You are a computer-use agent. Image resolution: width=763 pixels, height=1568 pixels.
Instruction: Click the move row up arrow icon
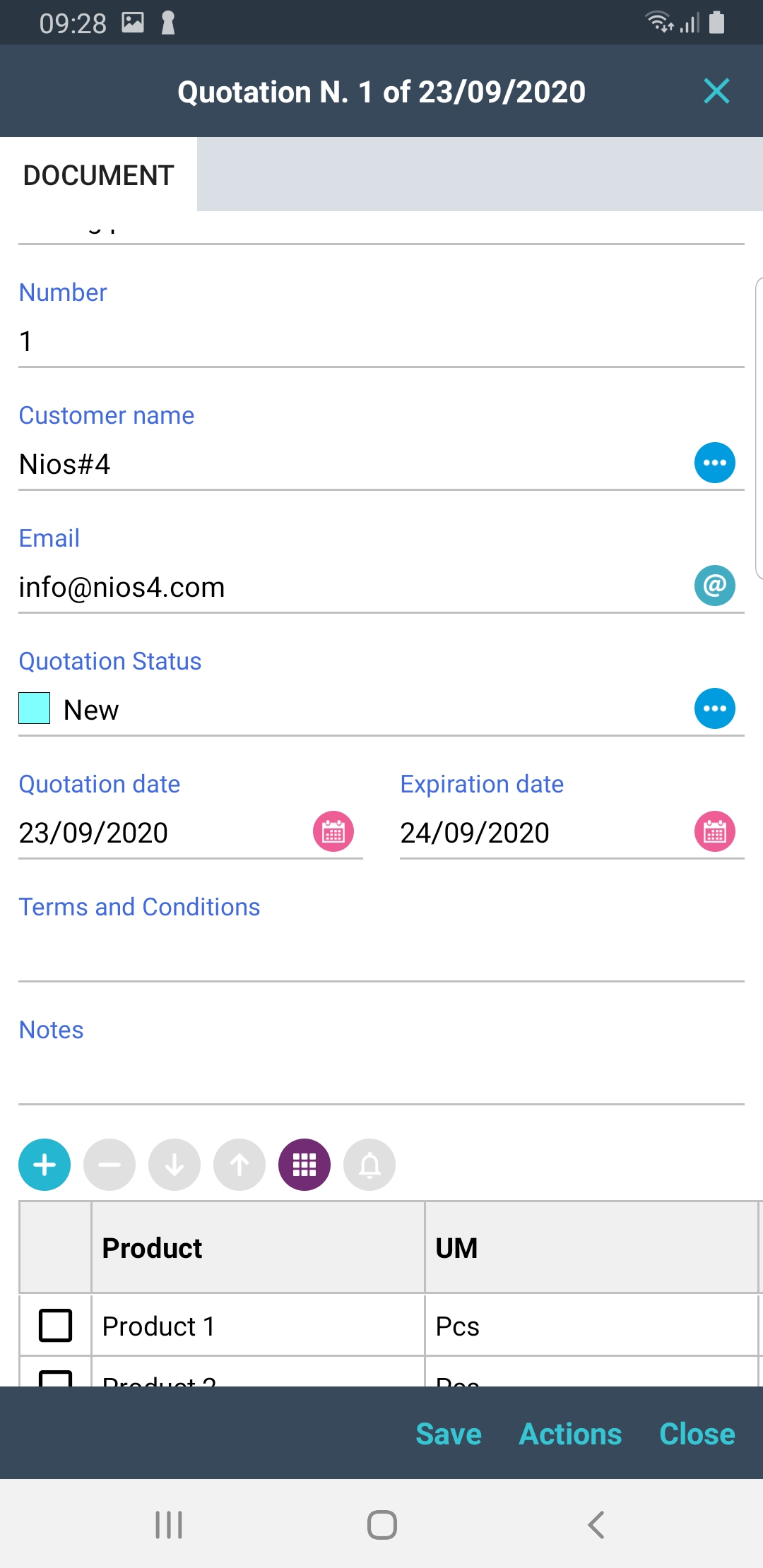[x=239, y=1165]
